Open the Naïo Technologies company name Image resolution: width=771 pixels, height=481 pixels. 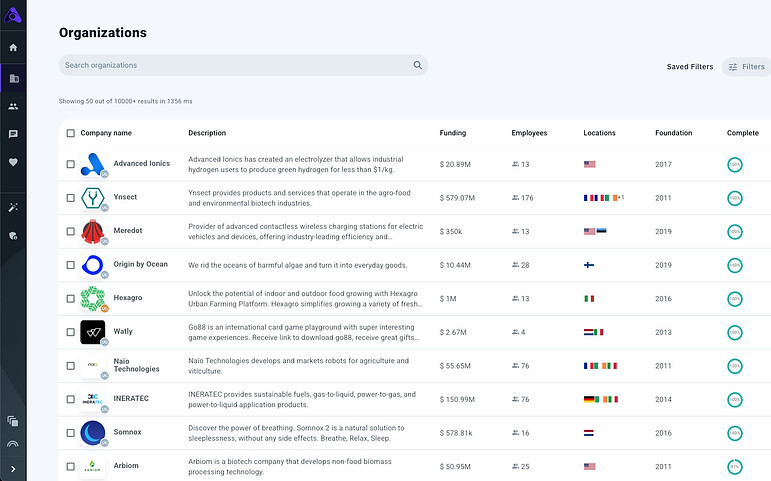pyautogui.click(x=136, y=365)
